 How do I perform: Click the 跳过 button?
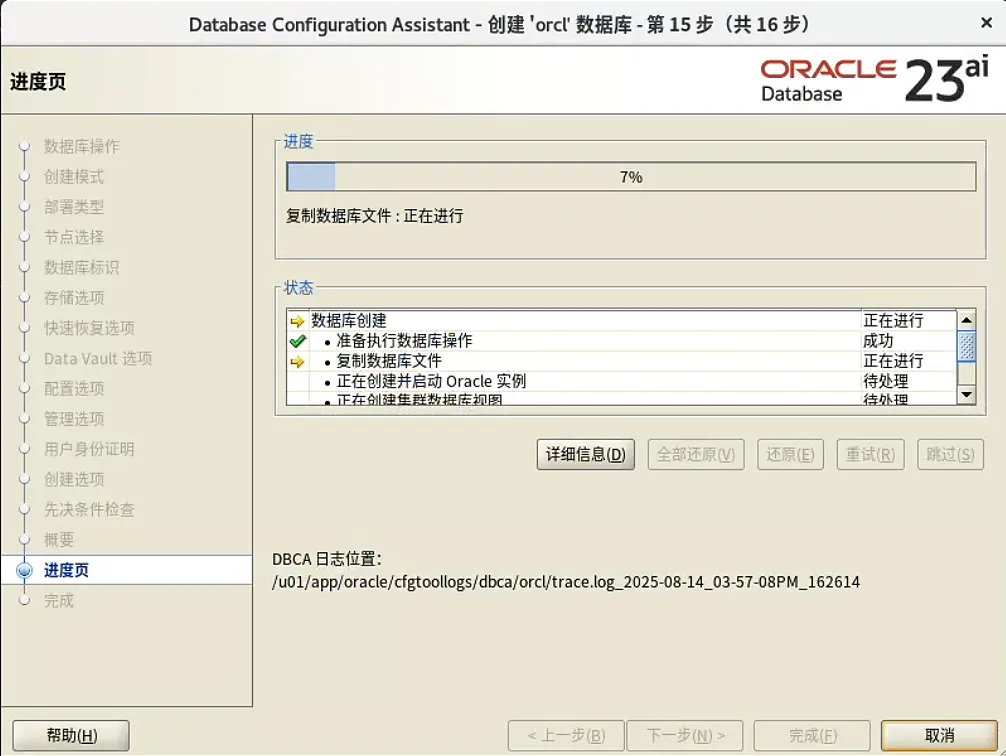tap(949, 454)
